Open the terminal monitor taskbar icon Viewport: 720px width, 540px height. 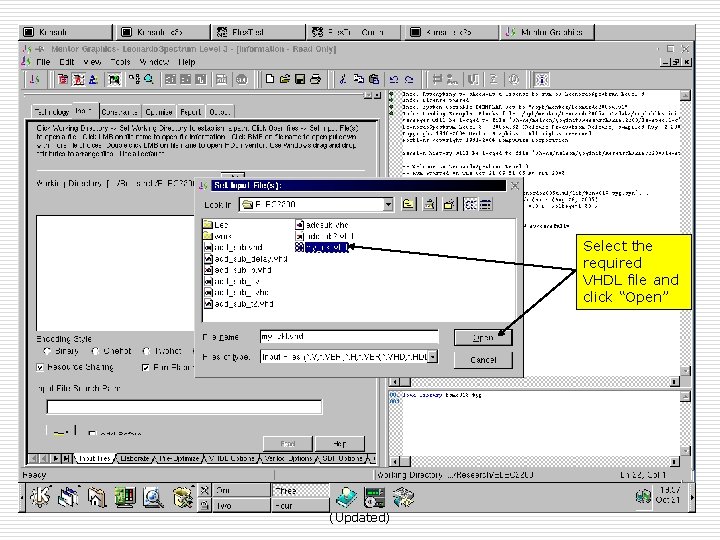tap(125, 497)
